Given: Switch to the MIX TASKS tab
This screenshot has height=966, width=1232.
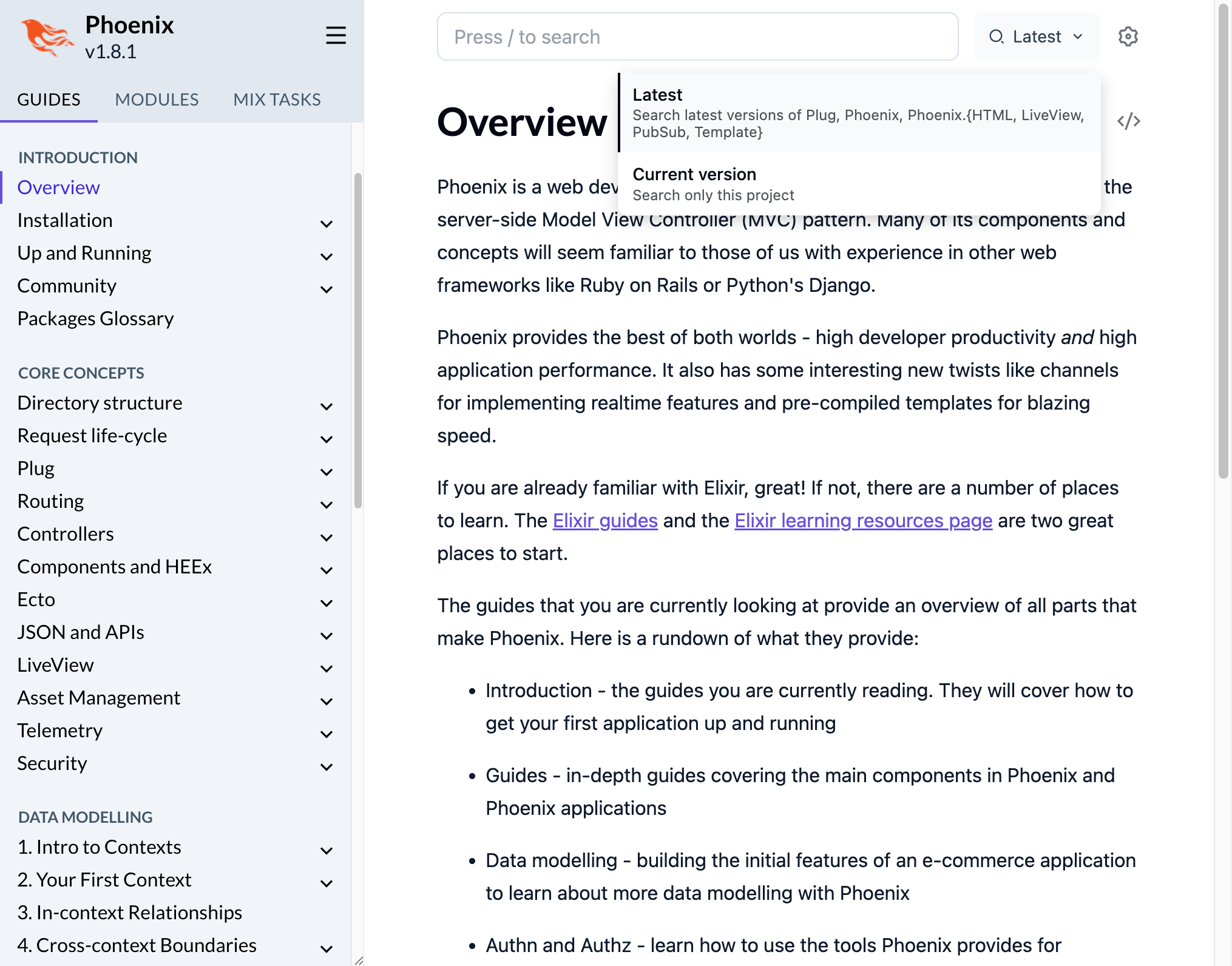Looking at the screenshot, I should click(x=276, y=99).
